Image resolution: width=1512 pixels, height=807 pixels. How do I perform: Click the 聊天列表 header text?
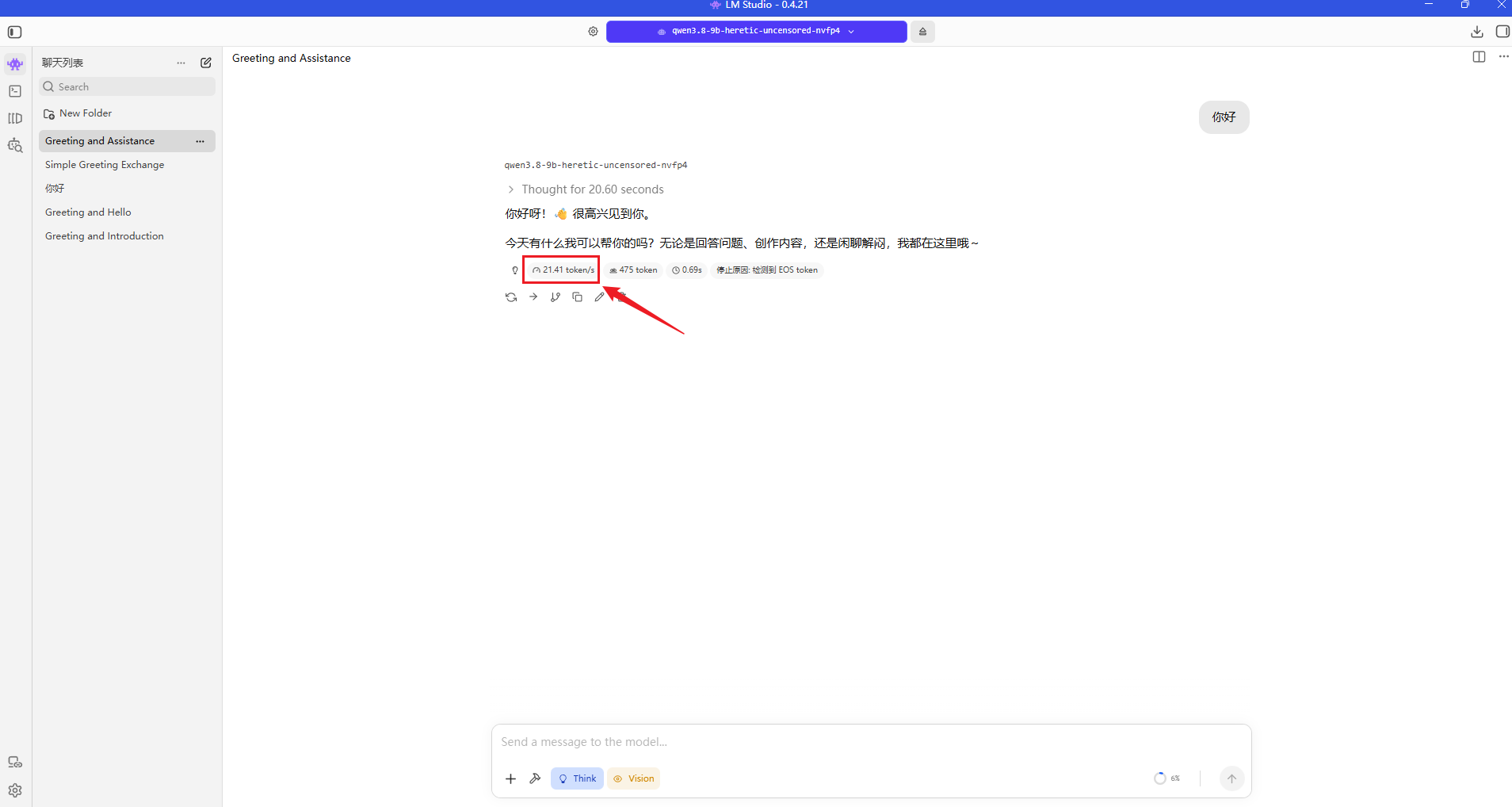pos(63,63)
